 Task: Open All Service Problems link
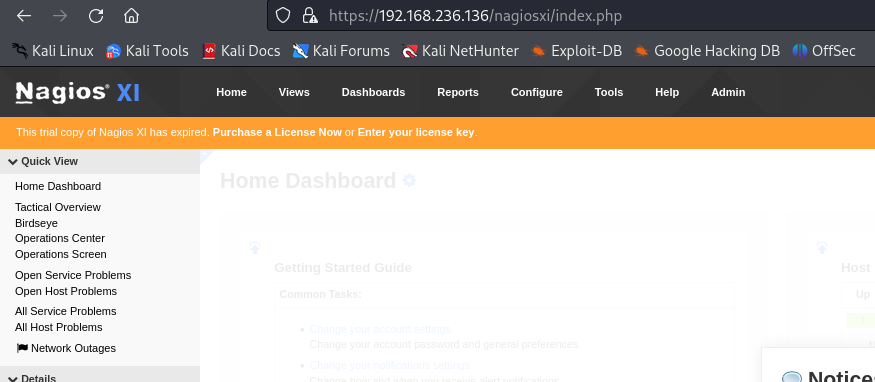[x=66, y=311]
